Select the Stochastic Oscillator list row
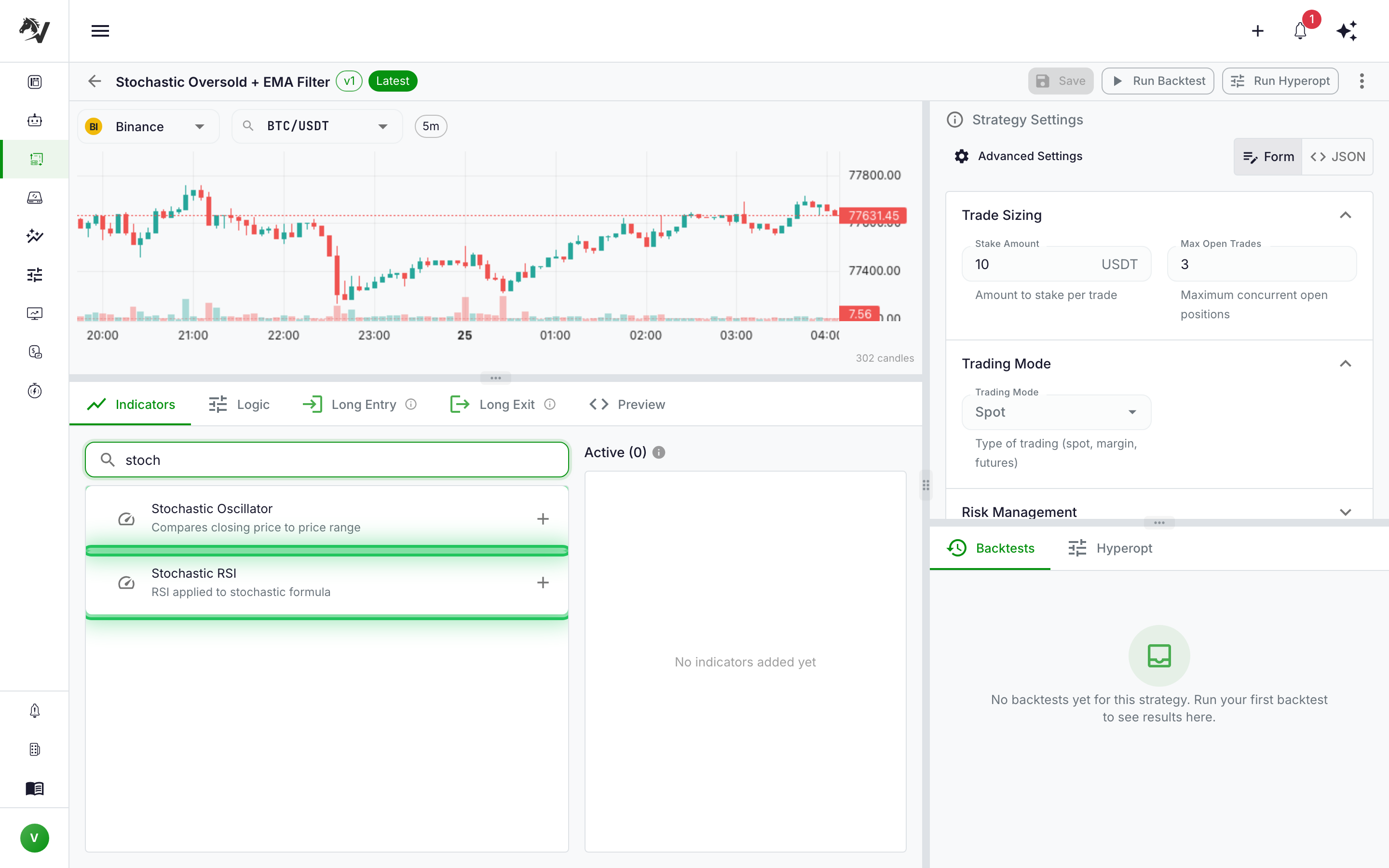The width and height of the screenshot is (1389, 868). (327, 518)
